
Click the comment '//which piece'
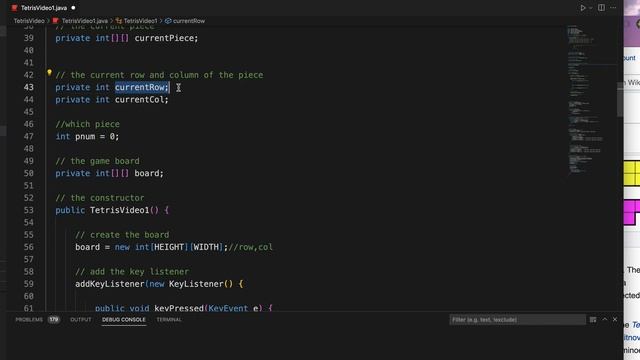click(x=87, y=124)
